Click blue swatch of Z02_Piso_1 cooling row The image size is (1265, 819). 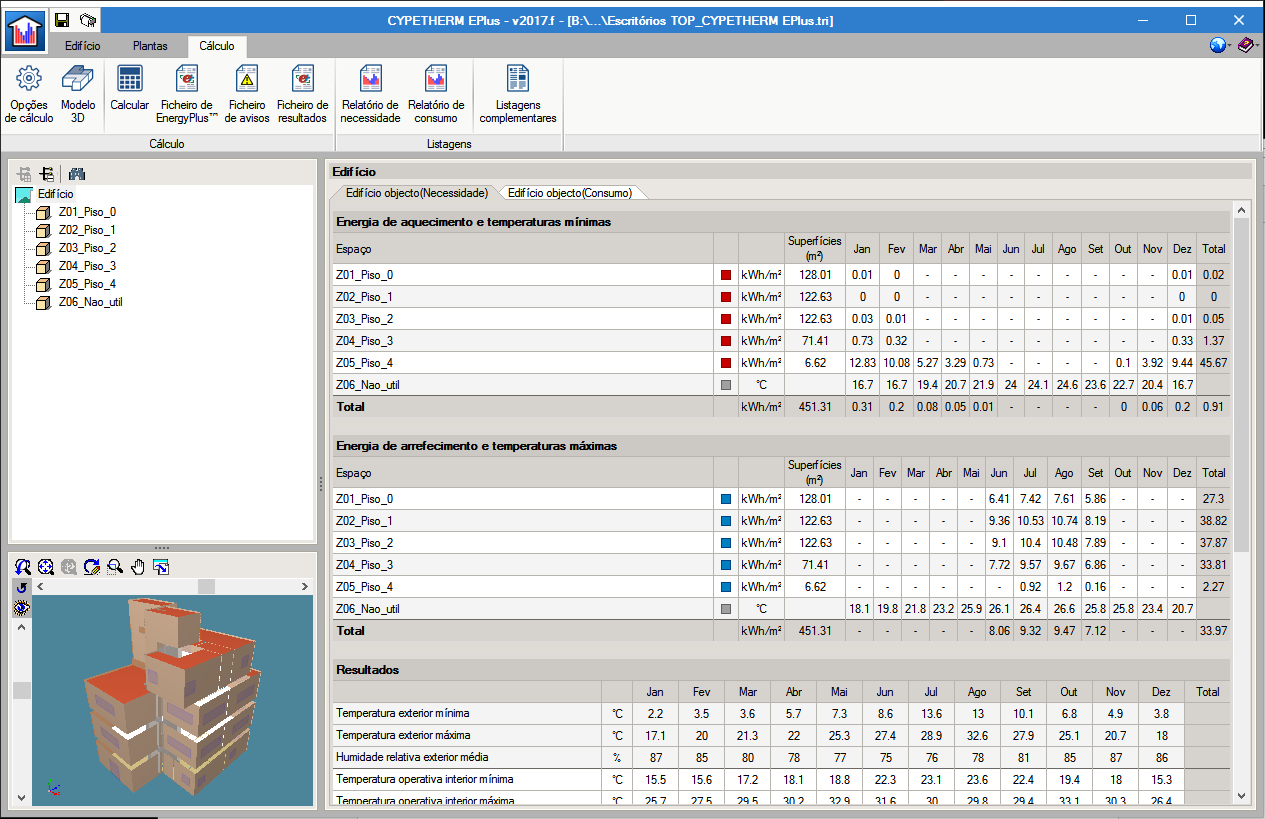pos(726,521)
